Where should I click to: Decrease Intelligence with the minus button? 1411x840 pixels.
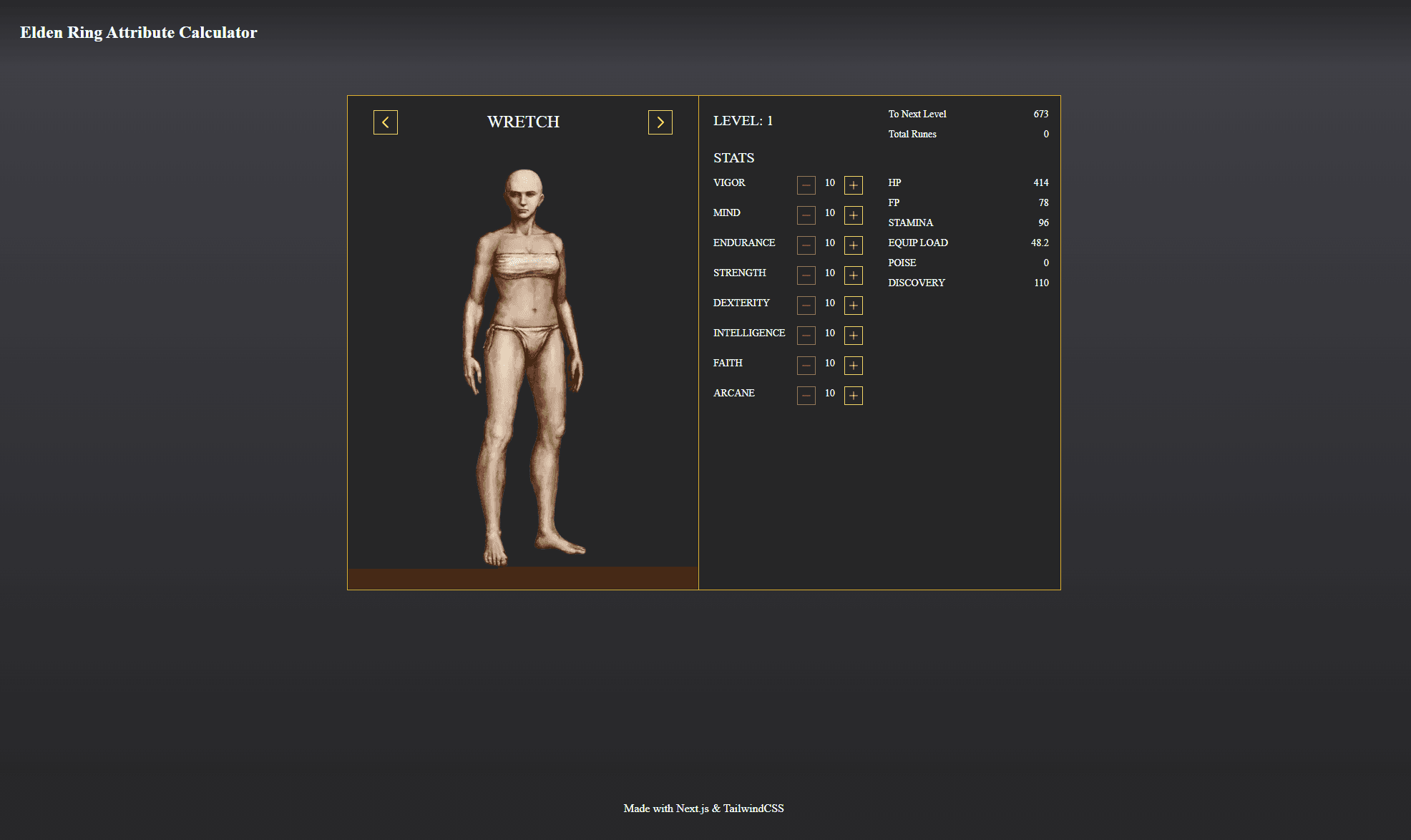click(806, 336)
